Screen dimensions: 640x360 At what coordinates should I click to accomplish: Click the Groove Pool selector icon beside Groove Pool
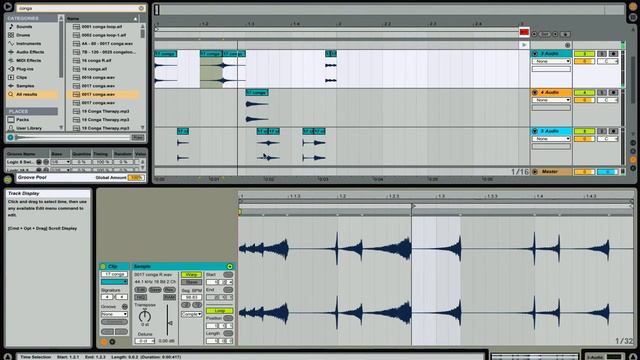tap(8, 179)
